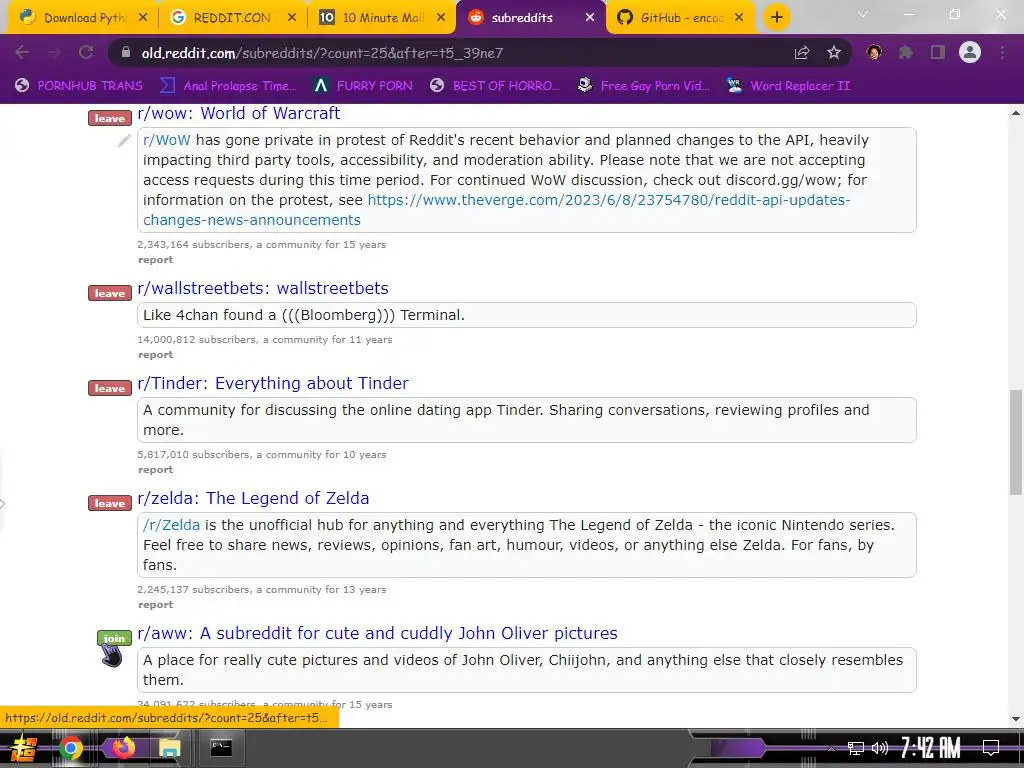
Task: Leave the r/Tinder subreddit
Action: 110,388
